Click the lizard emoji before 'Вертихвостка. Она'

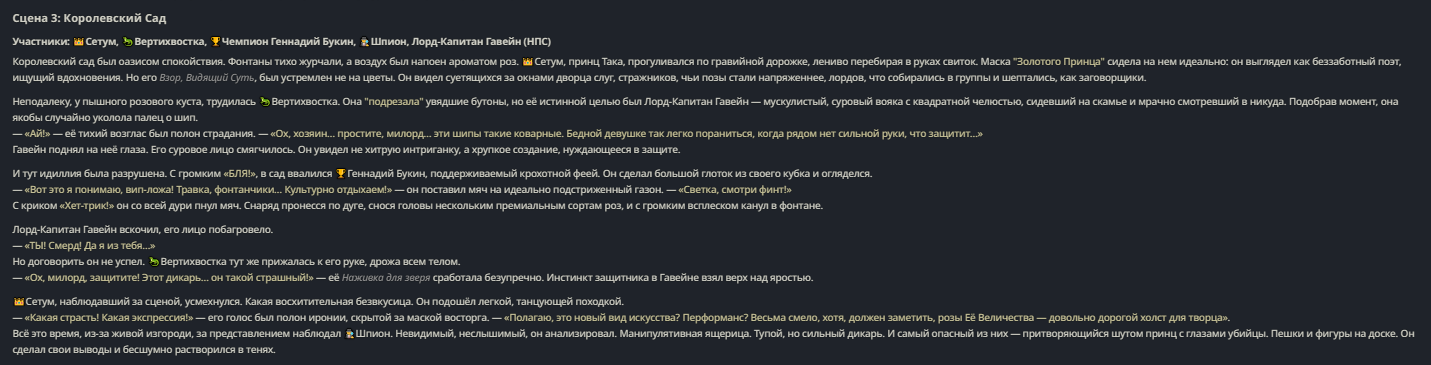click(x=265, y=102)
